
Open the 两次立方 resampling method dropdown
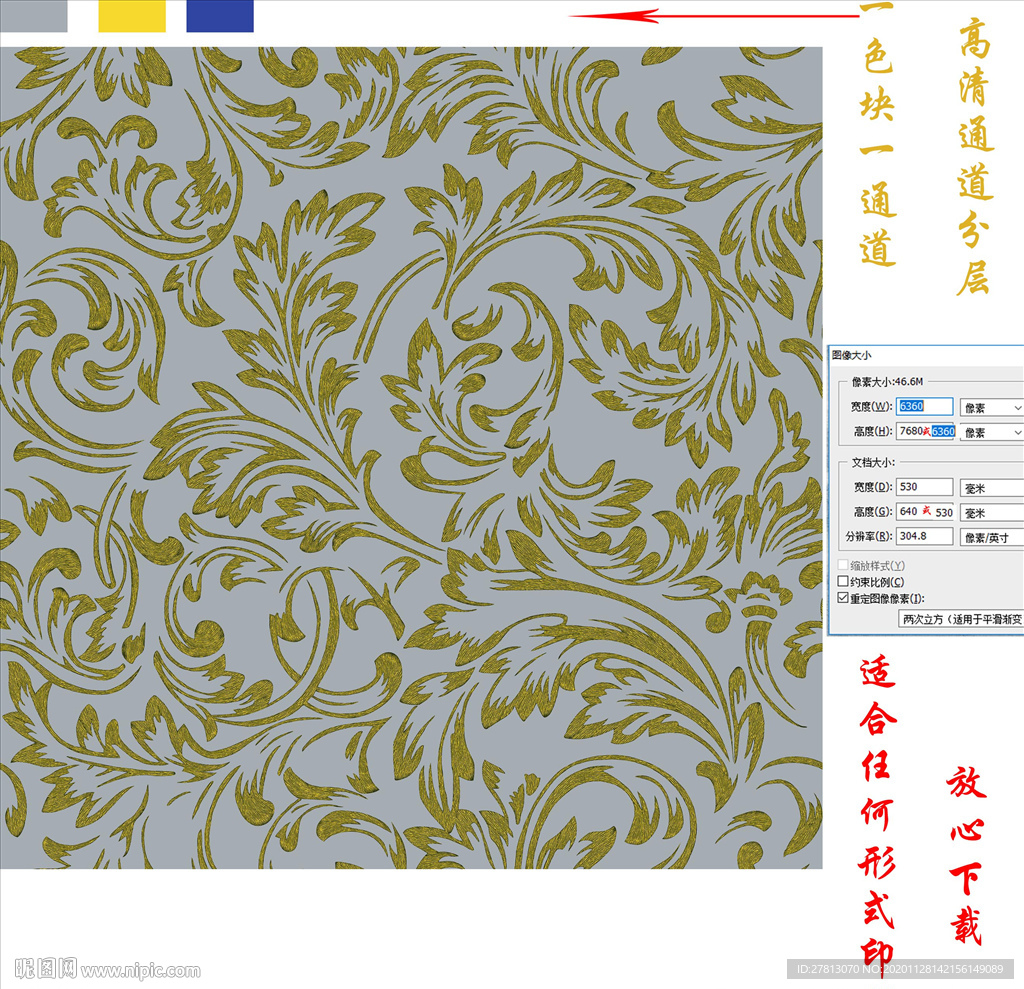[961, 619]
